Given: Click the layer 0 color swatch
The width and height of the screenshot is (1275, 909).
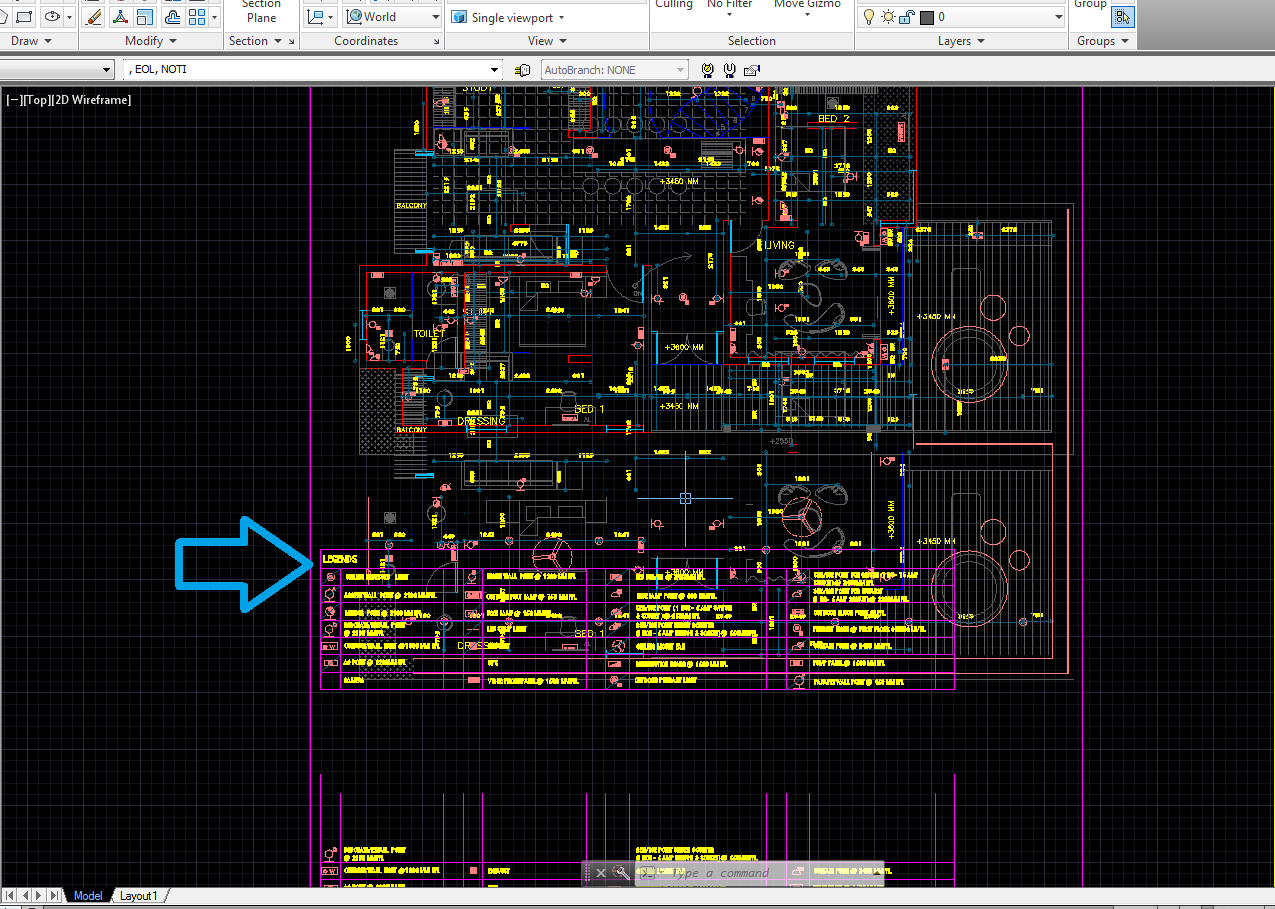Looking at the screenshot, I should 926,17.
